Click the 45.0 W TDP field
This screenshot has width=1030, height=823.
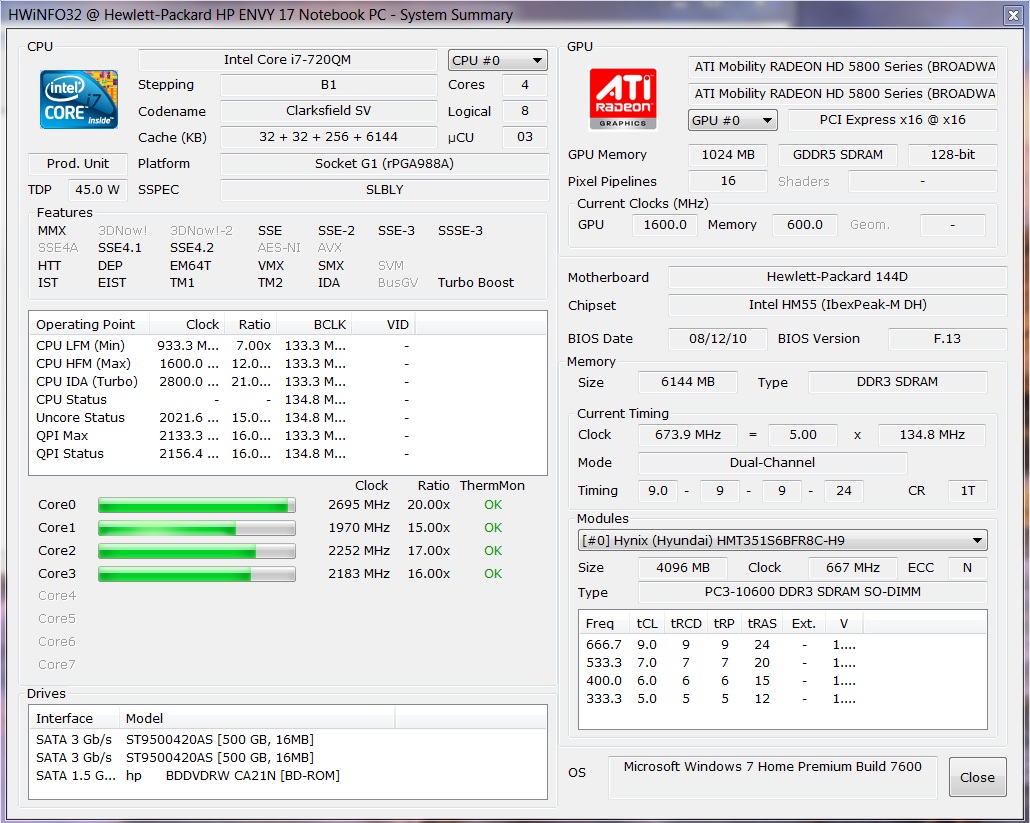[97, 190]
